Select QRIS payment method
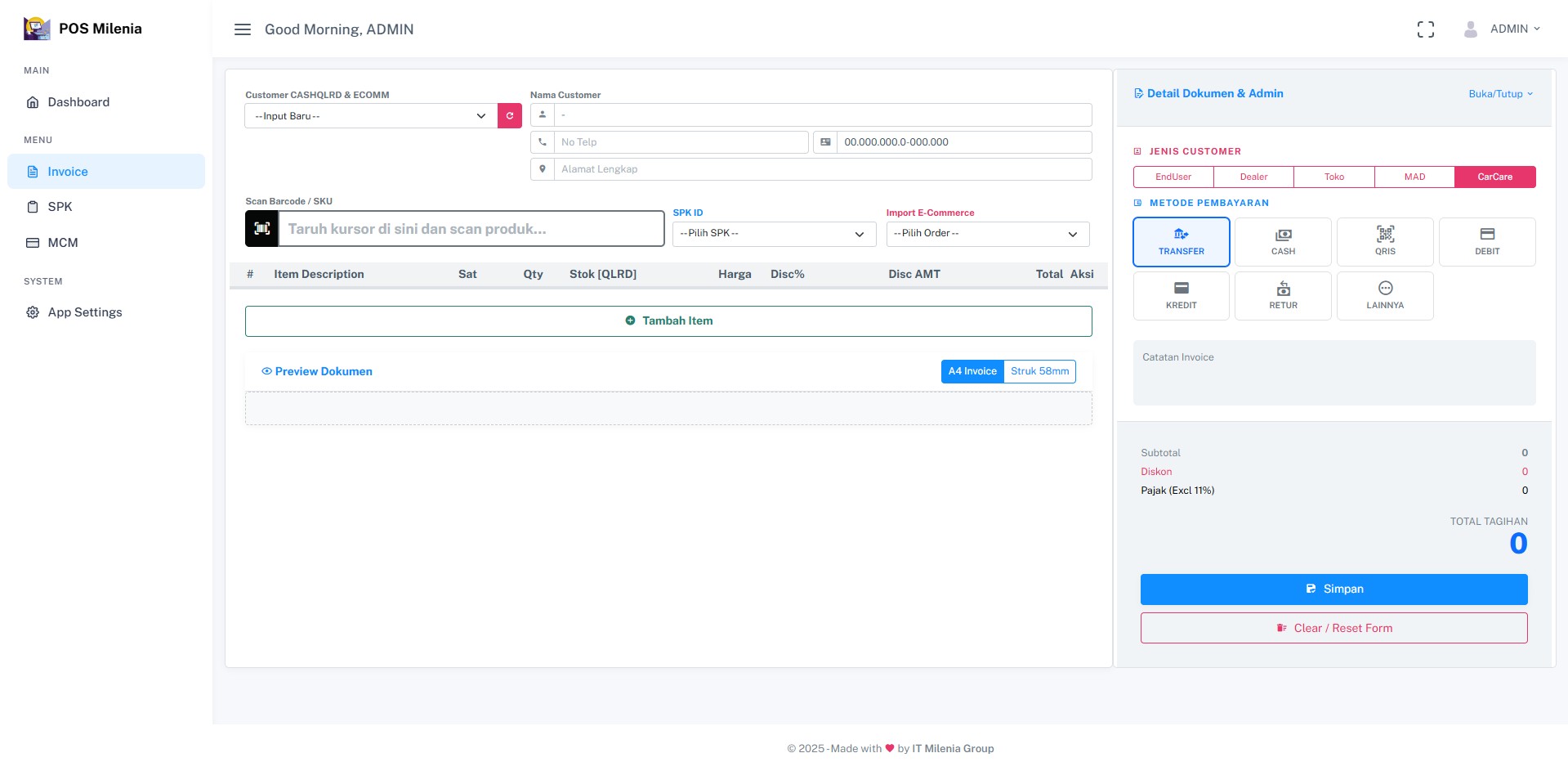Viewport: 1568px width, 771px height. point(1384,242)
